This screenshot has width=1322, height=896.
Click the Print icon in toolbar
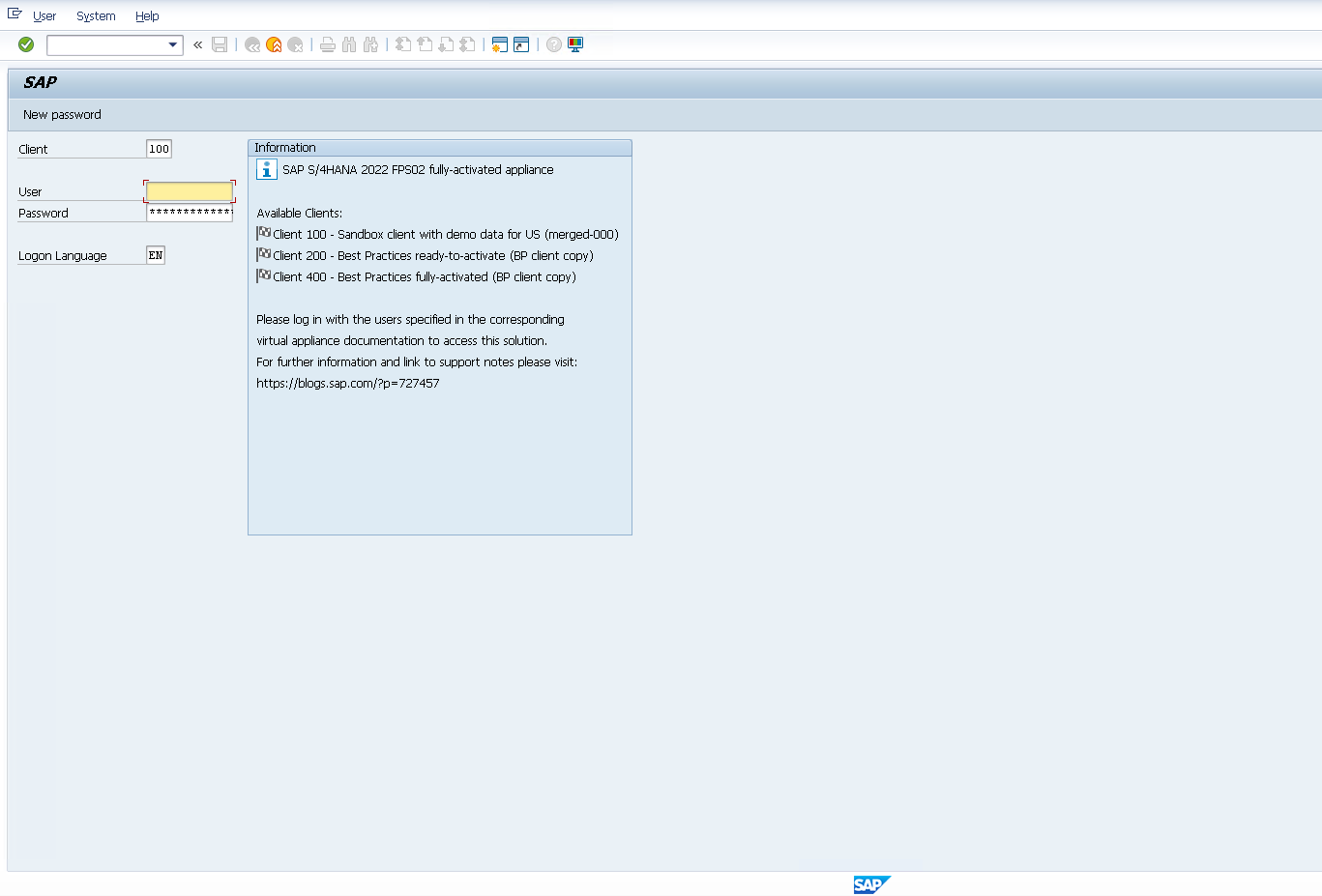coord(328,44)
